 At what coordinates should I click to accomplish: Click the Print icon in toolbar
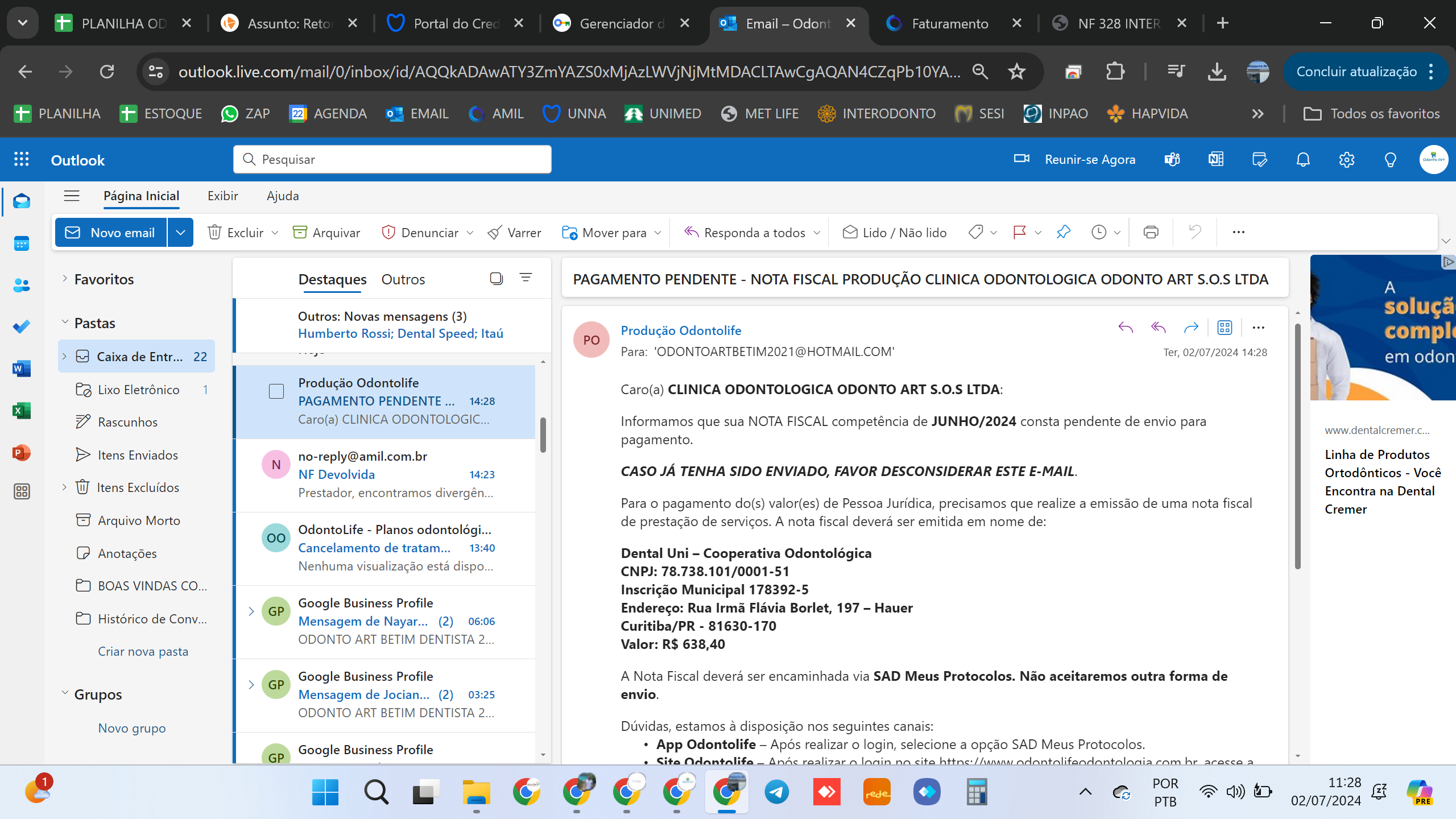click(1151, 232)
